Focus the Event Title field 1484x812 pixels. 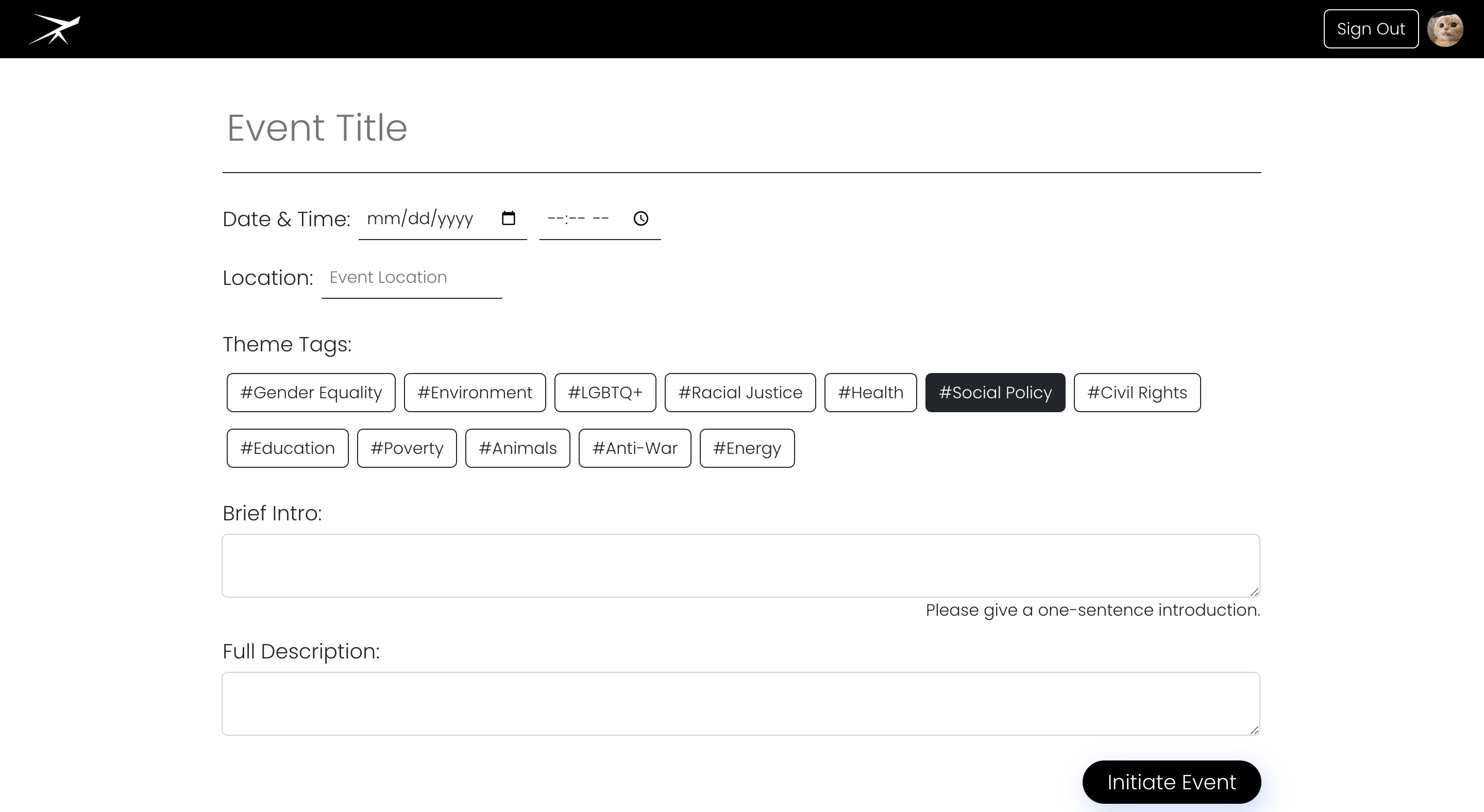(x=741, y=128)
